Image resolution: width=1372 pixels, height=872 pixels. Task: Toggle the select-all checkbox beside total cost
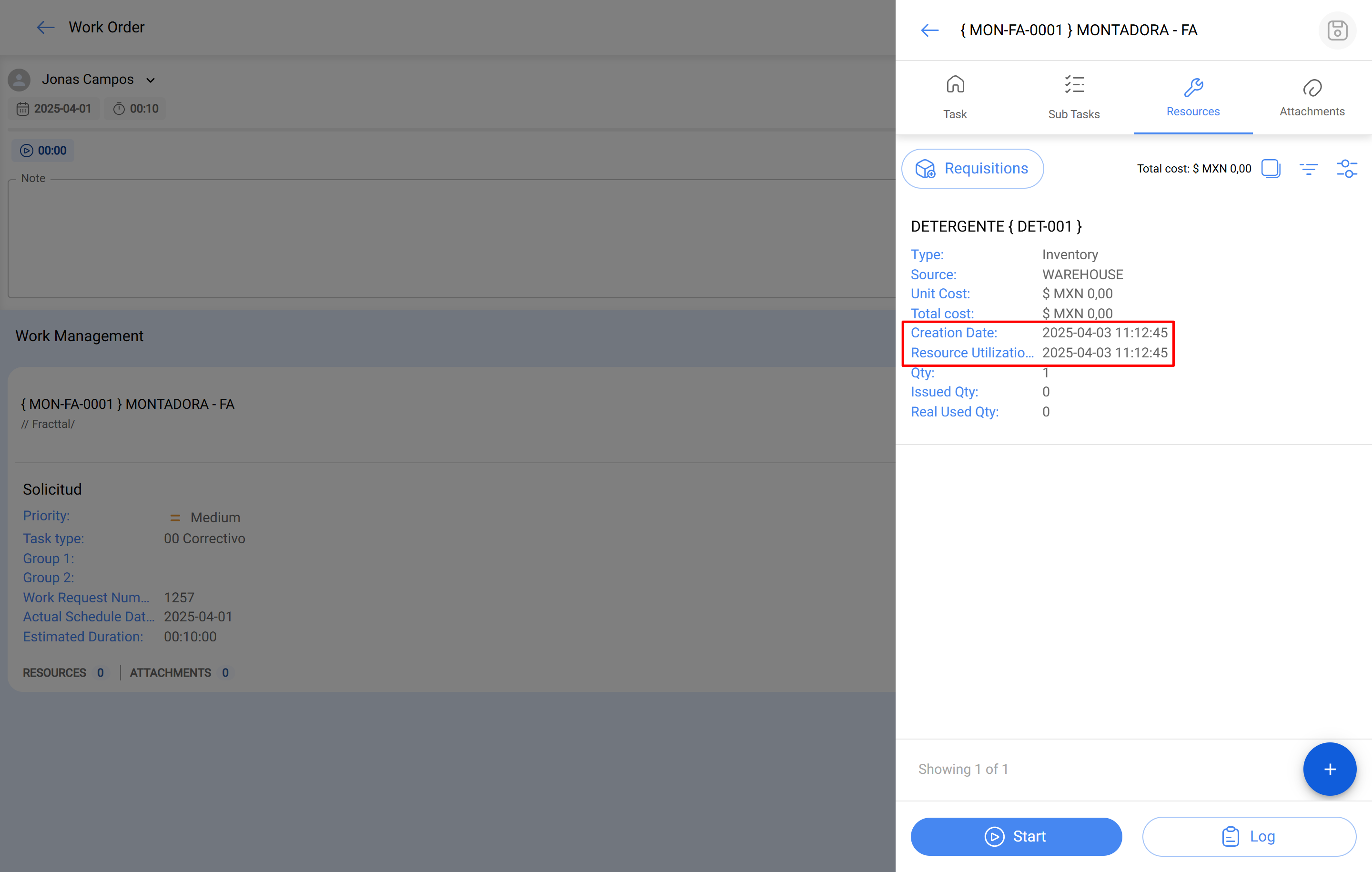pos(1271,169)
